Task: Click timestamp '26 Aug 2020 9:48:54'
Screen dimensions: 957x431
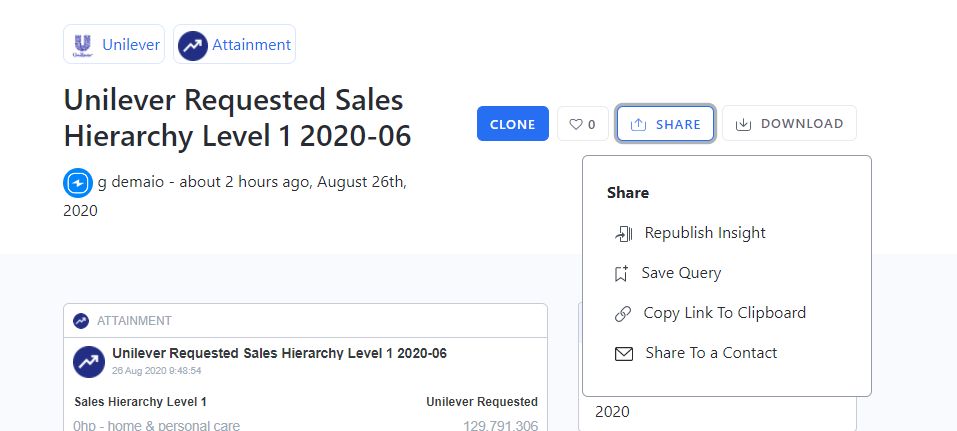Action: [x=157, y=371]
